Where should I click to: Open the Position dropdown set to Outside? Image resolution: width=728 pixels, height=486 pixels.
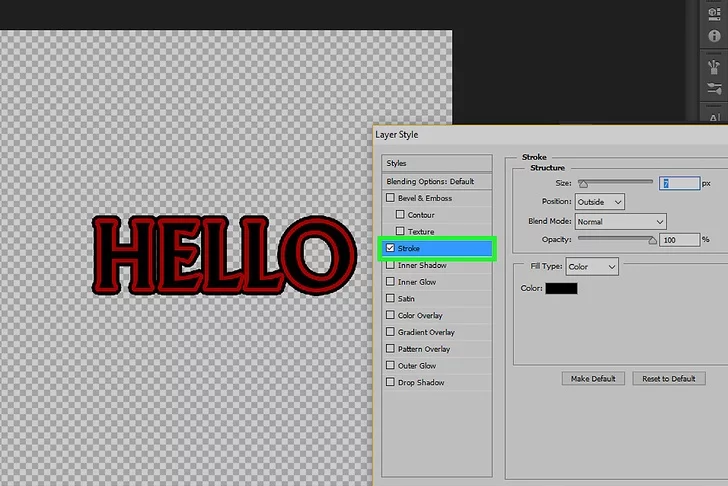click(602, 202)
